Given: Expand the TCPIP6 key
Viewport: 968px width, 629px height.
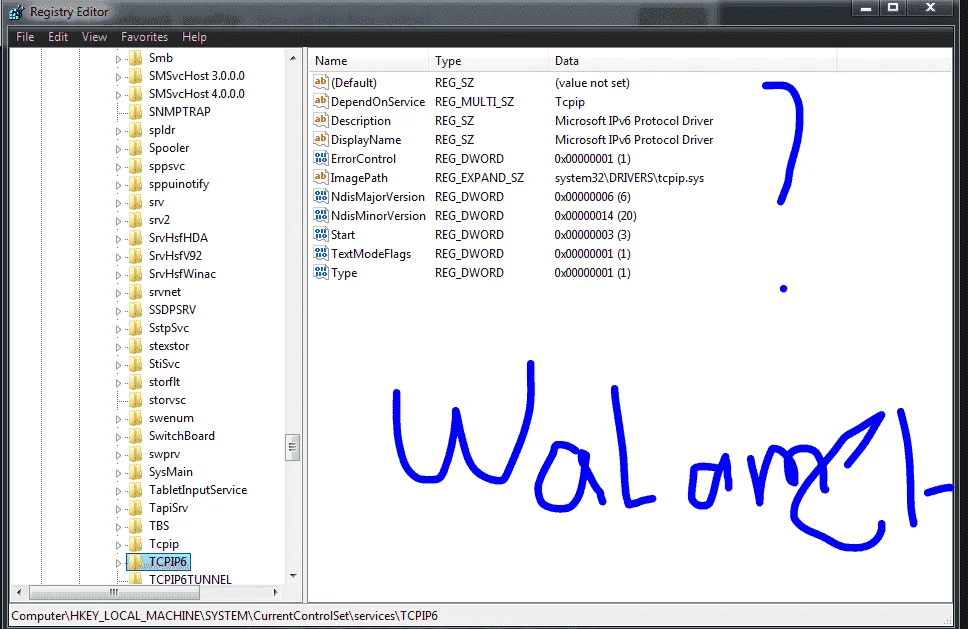Looking at the screenshot, I should (118, 563).
